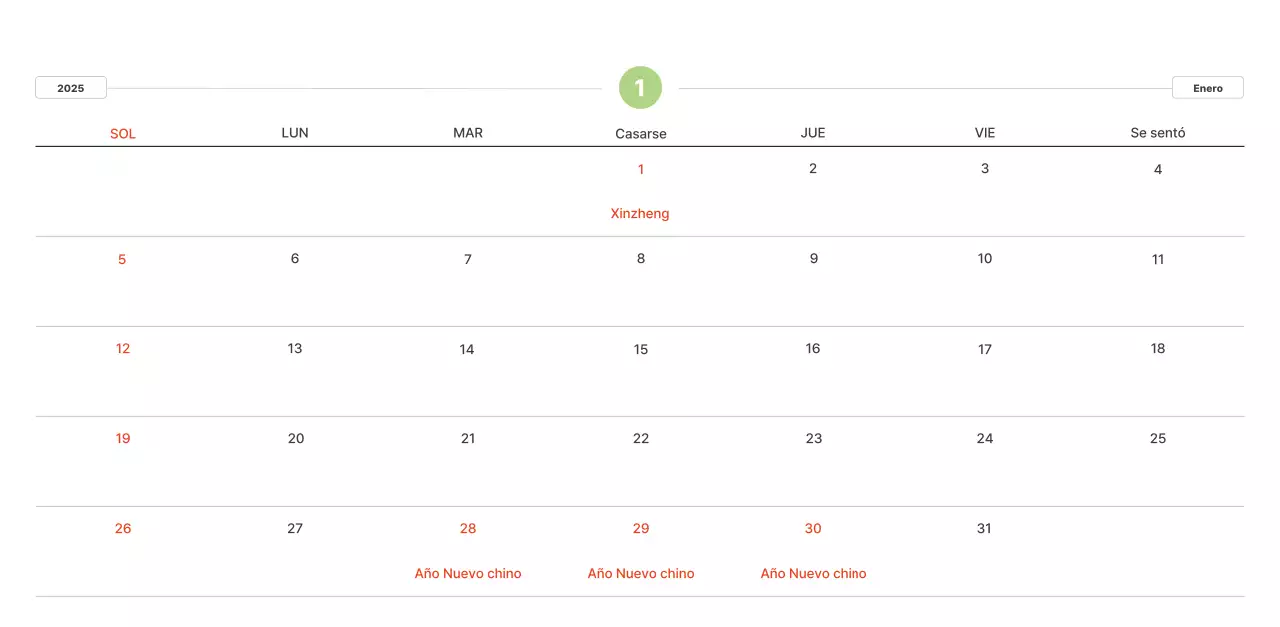Select January 1 in the calendar
1280x627 pixels.
coord(641,169)
